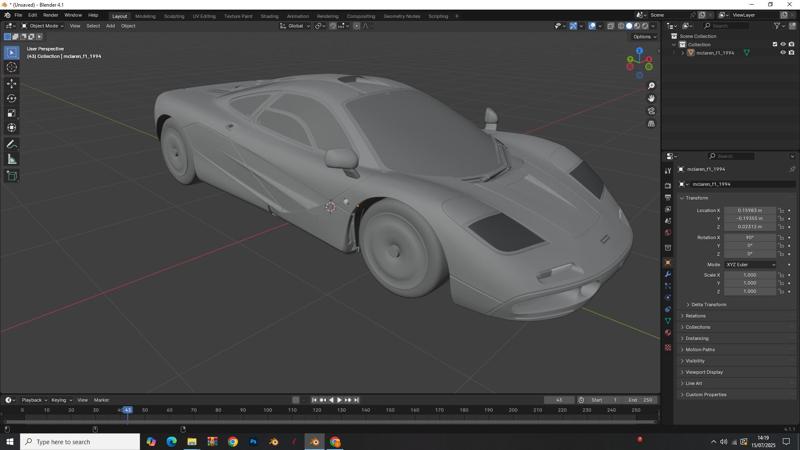Image resolution: width=800 pixels, height=450 pixels.
Task: Click the Options button in viewport header
Action: click(x=645, y=36)
